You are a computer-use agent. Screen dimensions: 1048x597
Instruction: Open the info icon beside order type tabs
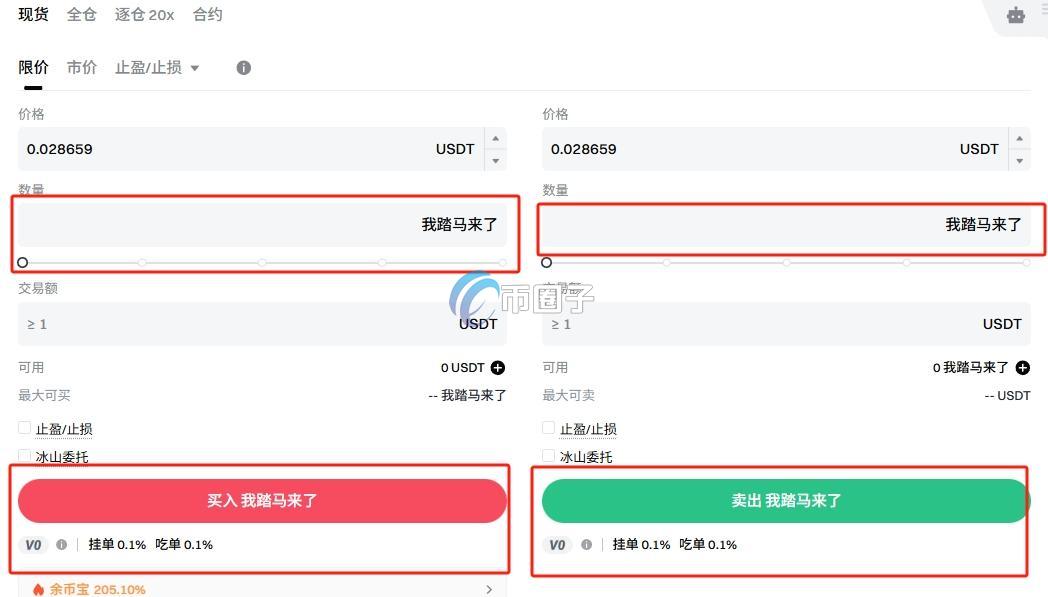[243, 67]
